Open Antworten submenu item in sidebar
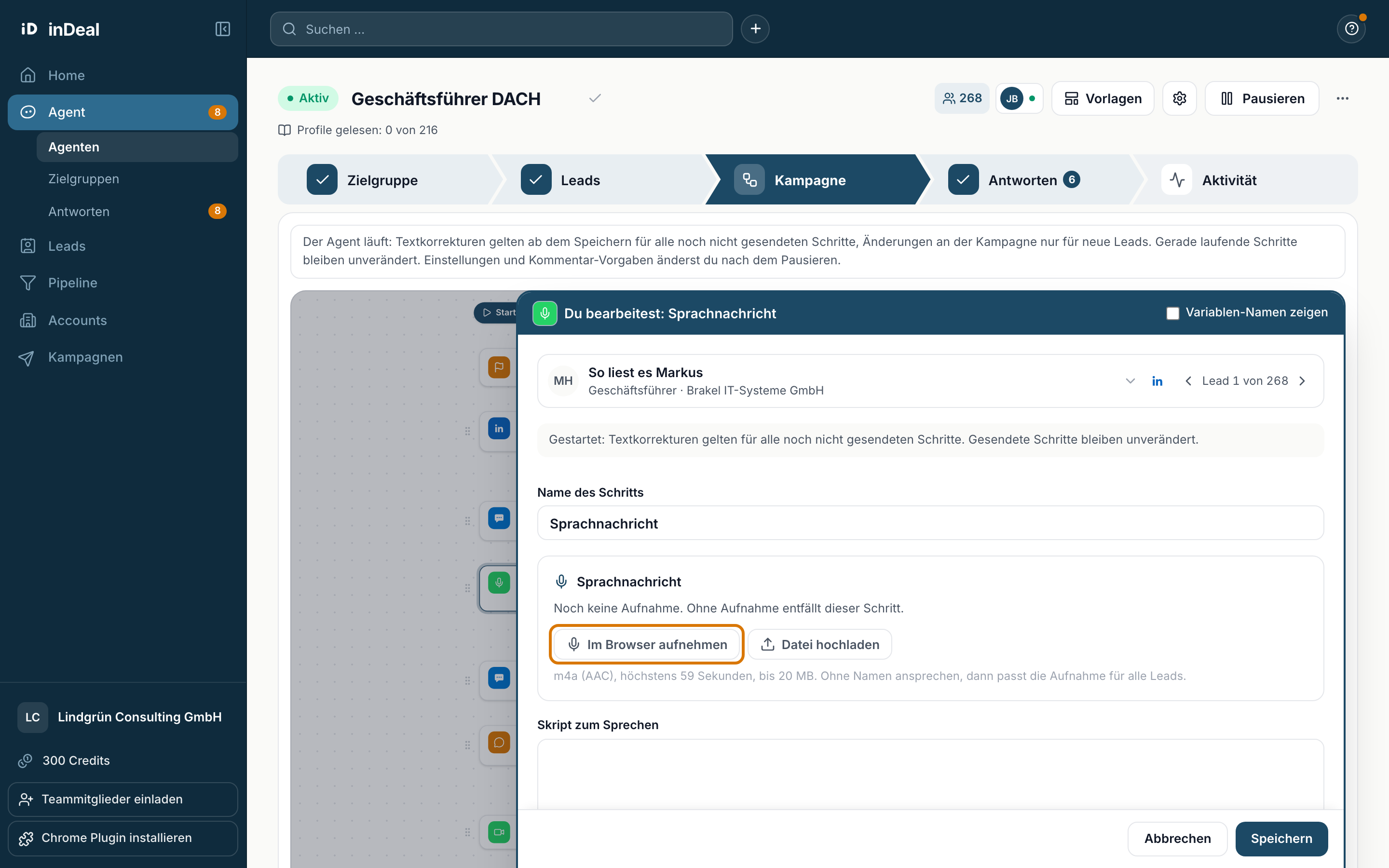This screenshot has height=868, width=1389. coord(137,211)
